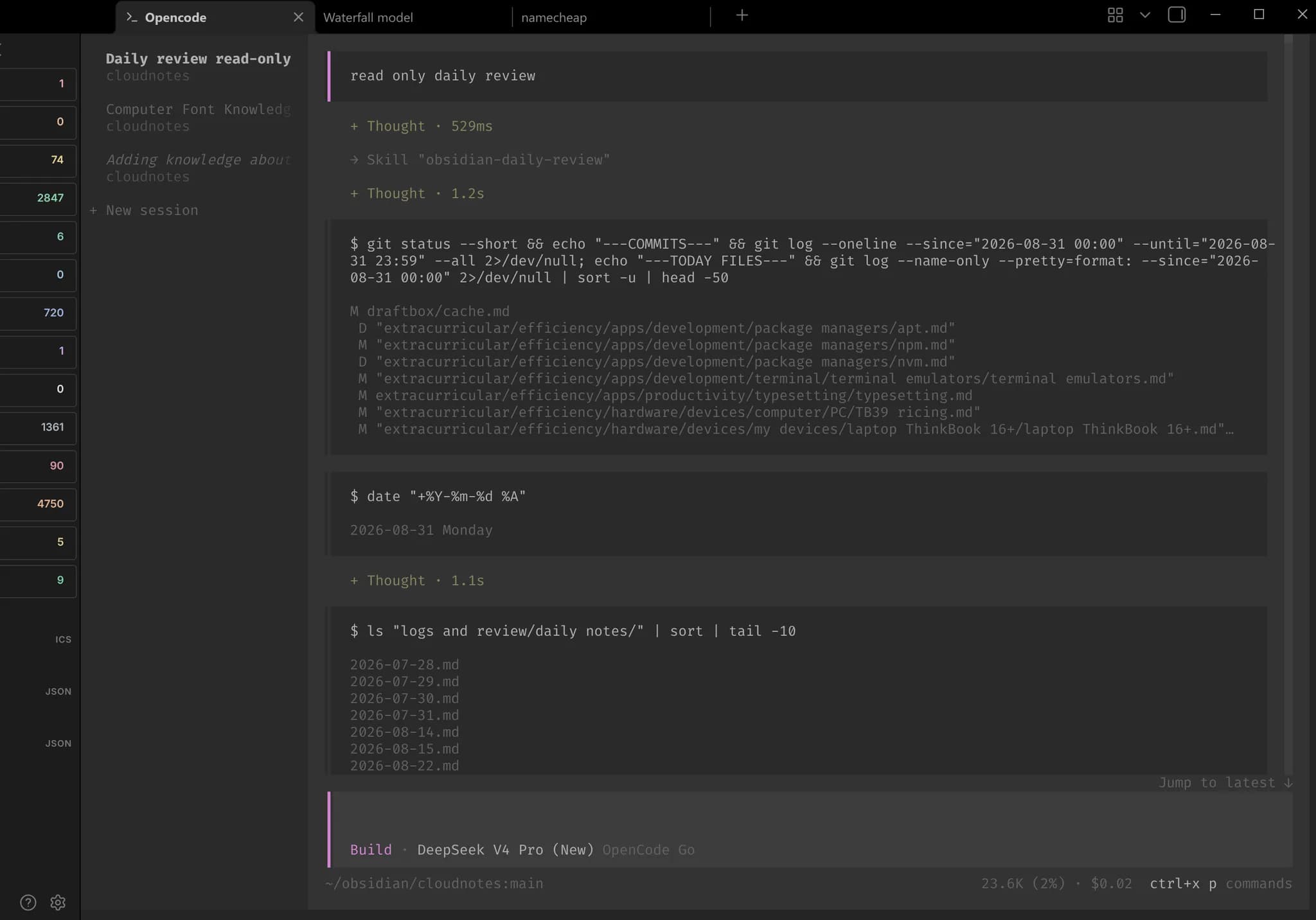Select left panel cell showing 1361
This screenshot has width=1316, height=920.
click(x=39, y=428)
